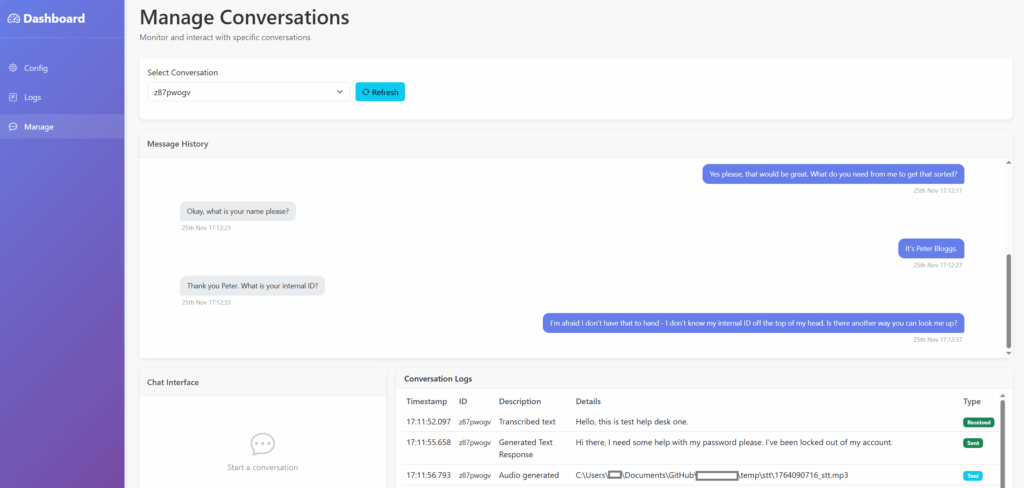The width and height of the screenshot is (1024, 488).
Task: Click the circular arrows icon on Refresh
Action: pos(366,92)
